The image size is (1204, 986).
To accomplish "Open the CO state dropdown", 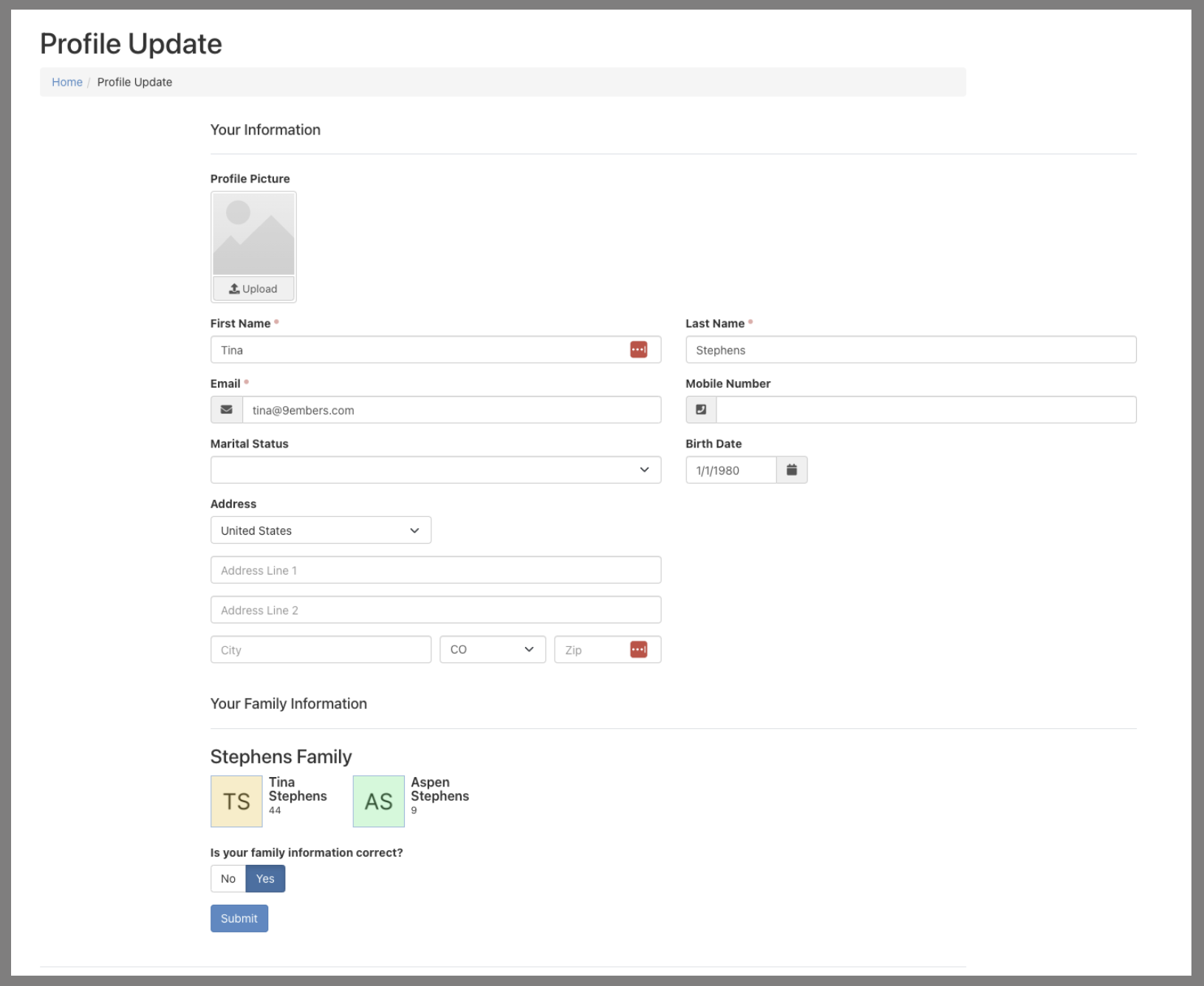I will pos(492,649).
